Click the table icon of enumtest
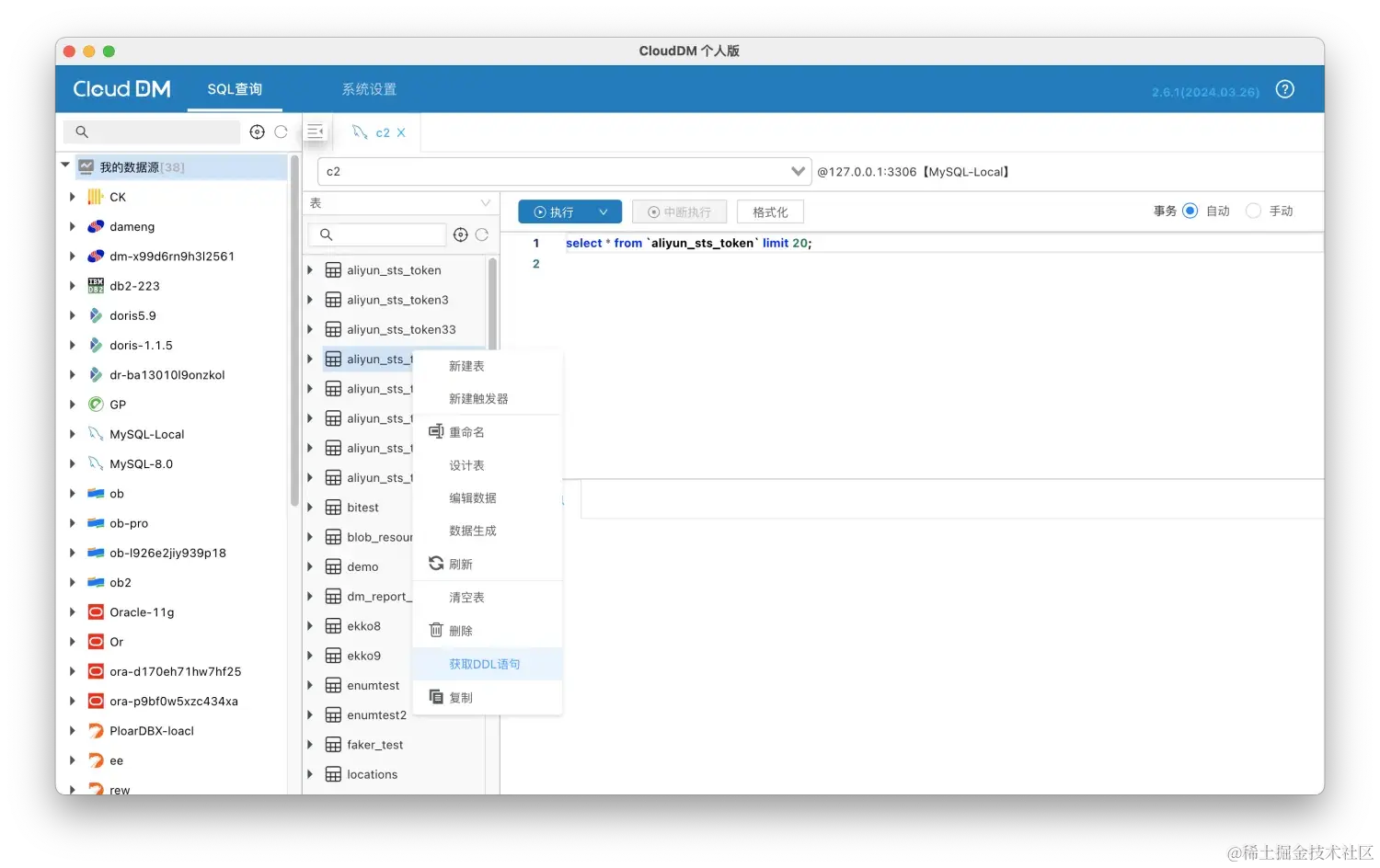This screenshot has width=1380, height=868. (x=333, y=685)
